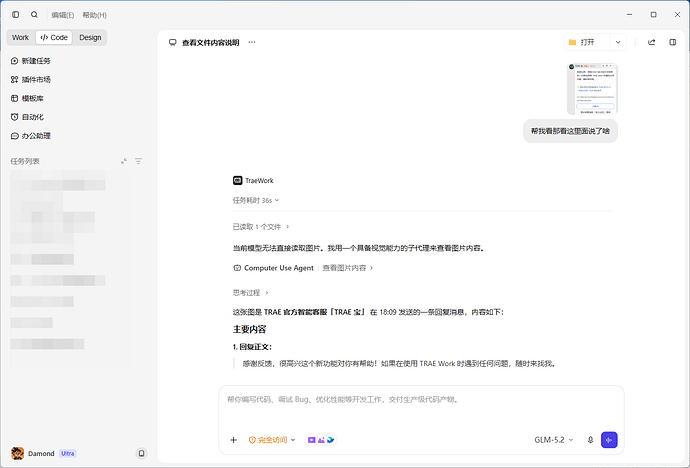
Task: Toggle the sidebar panel icon
Action: click(15, 15)
